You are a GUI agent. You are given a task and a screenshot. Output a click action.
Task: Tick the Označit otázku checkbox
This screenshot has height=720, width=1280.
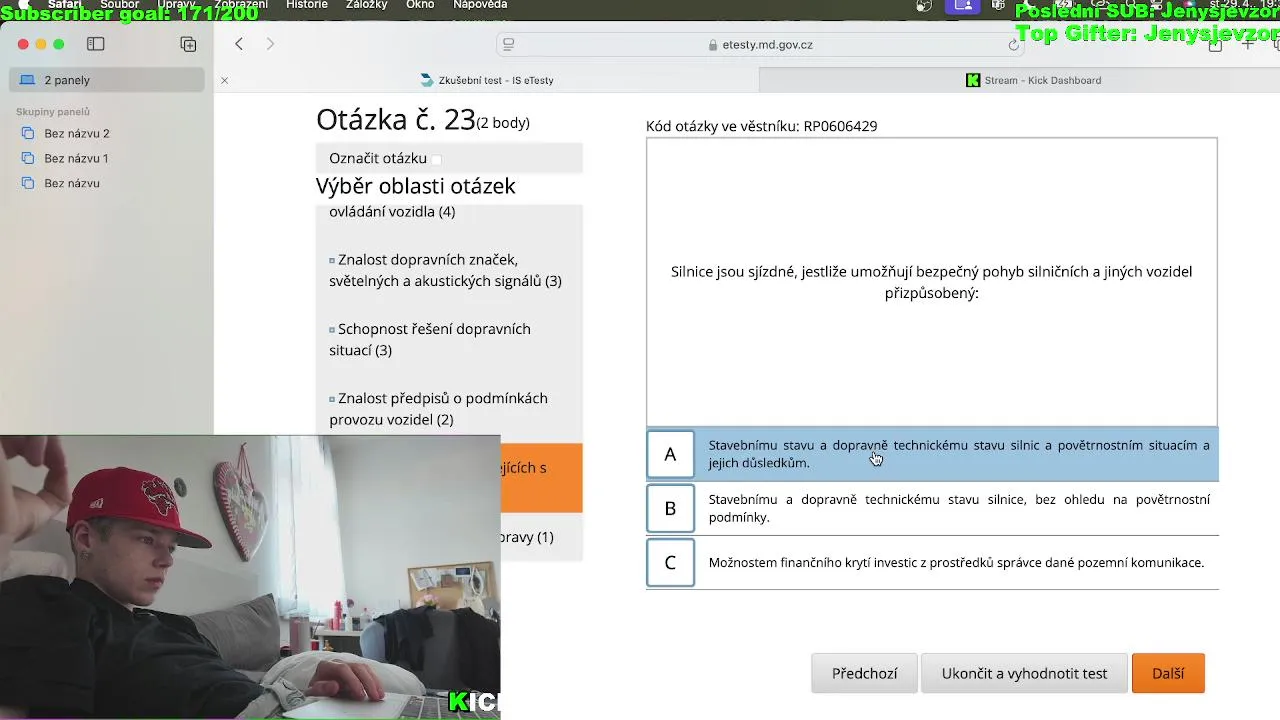[436, 159]
